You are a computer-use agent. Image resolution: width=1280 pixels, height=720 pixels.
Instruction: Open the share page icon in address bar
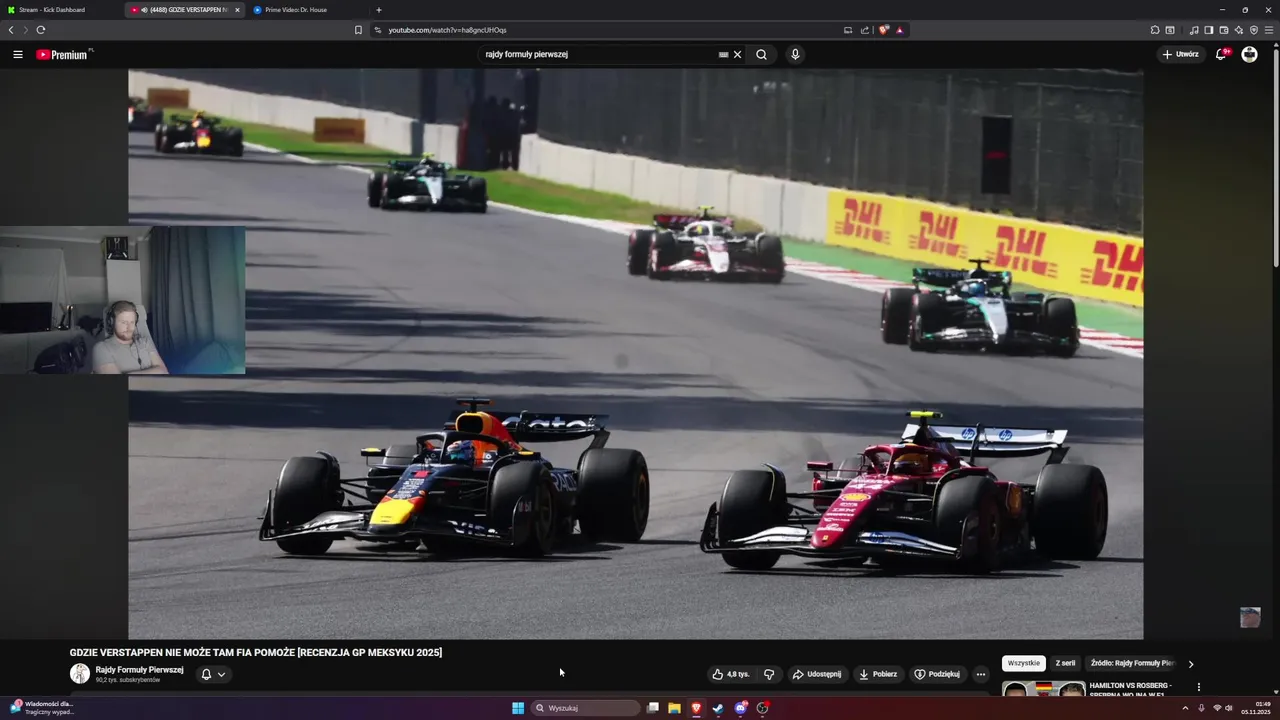pyautogui.click(x=864, y=30)
